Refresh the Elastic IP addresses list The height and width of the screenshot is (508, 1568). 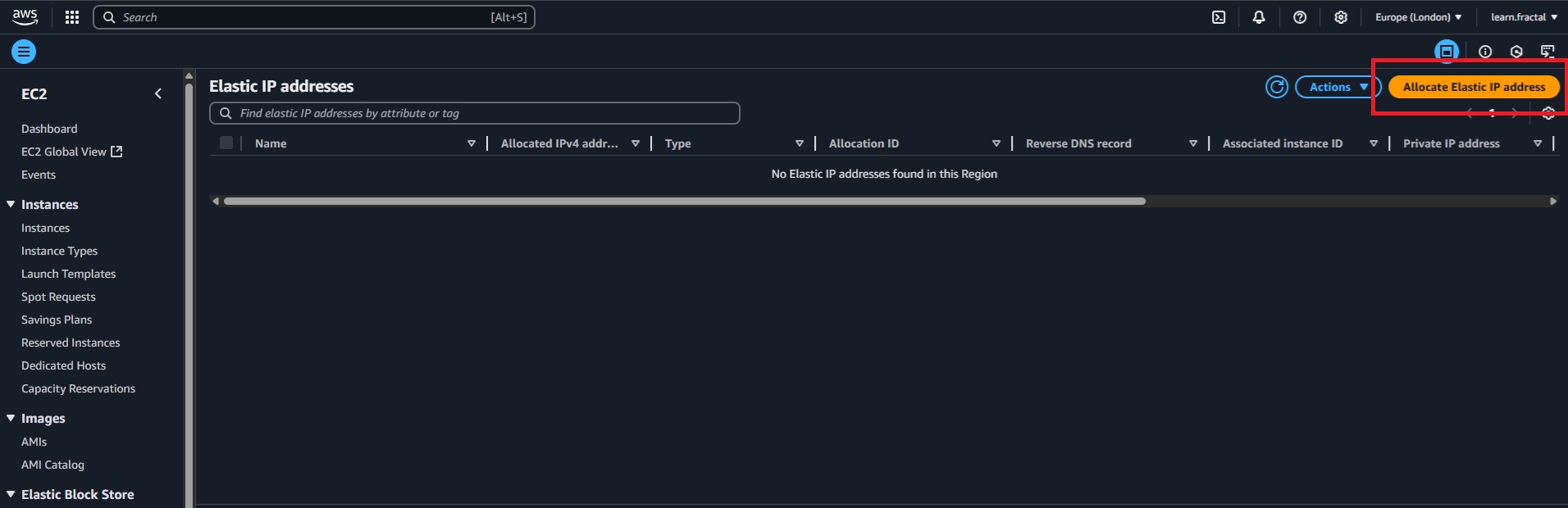coord(1277,87)
